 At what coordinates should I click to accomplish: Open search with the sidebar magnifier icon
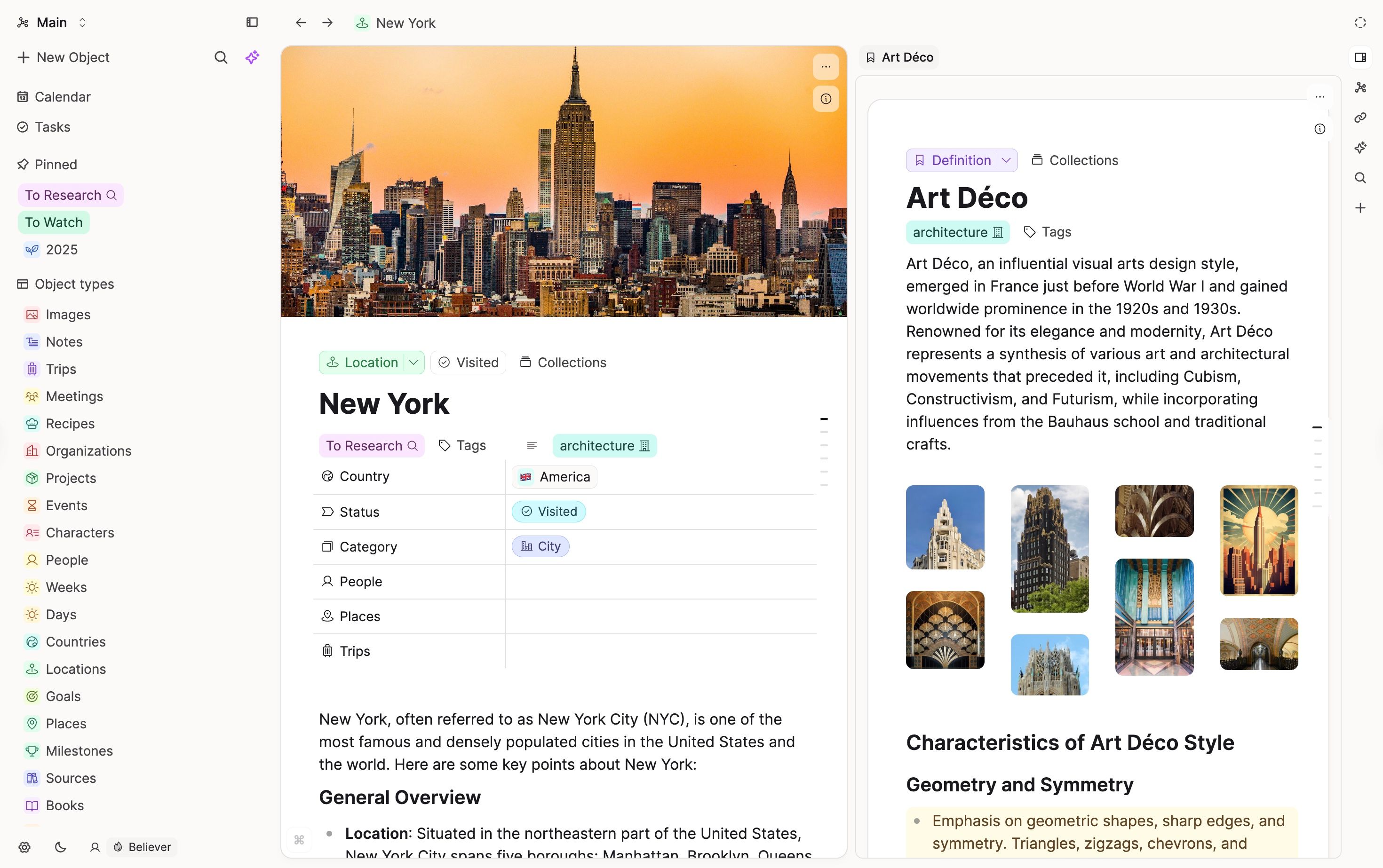coord(221,57)
